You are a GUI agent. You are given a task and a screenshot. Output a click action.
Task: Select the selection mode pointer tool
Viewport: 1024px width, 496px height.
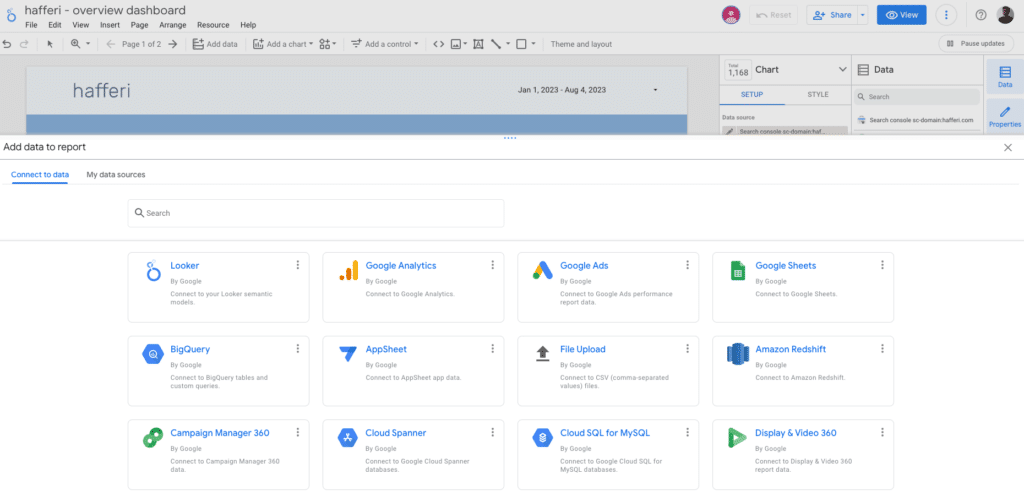pyautogui.click(x=50, y=44)
